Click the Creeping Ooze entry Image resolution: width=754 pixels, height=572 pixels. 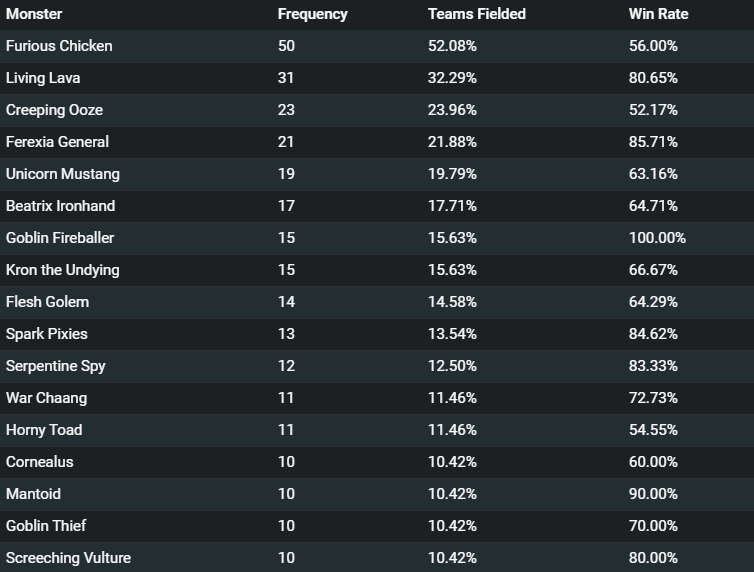pos(54,110)
